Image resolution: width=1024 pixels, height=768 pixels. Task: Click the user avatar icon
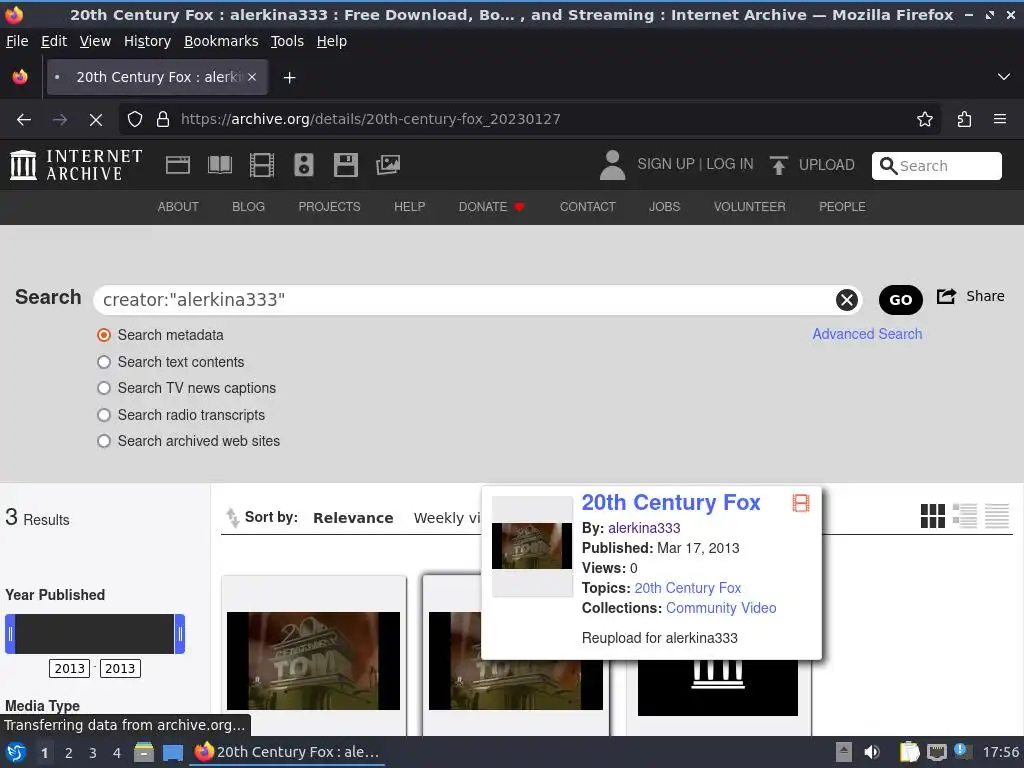coord(612,165)
